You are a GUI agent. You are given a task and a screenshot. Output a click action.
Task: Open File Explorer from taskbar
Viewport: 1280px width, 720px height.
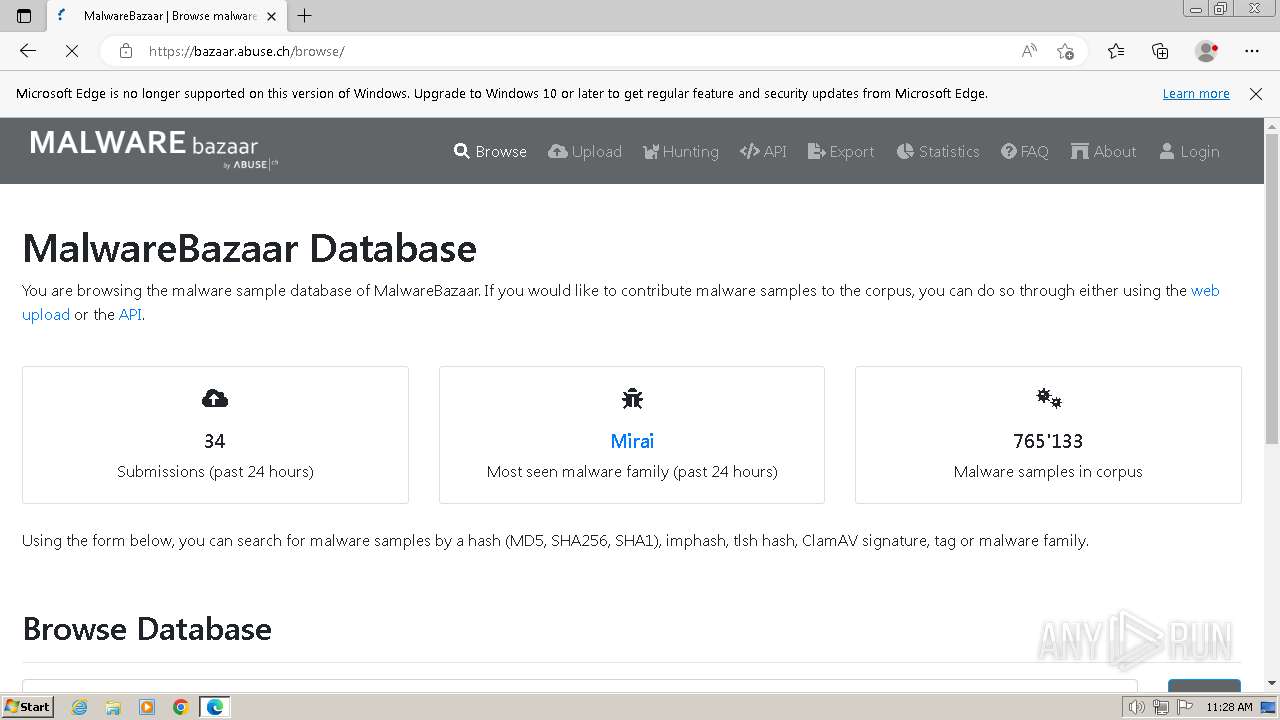113,707
